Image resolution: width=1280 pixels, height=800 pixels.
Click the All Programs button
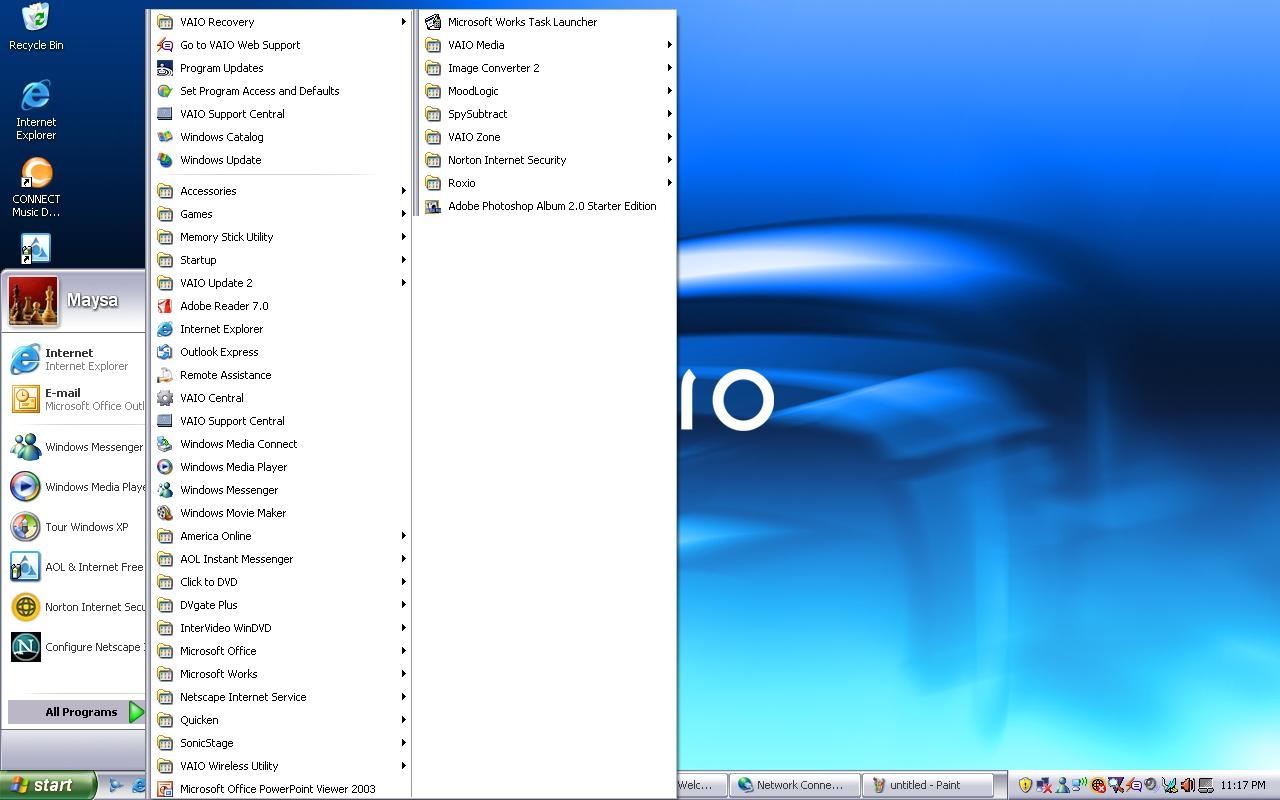(x=76, y=712)
